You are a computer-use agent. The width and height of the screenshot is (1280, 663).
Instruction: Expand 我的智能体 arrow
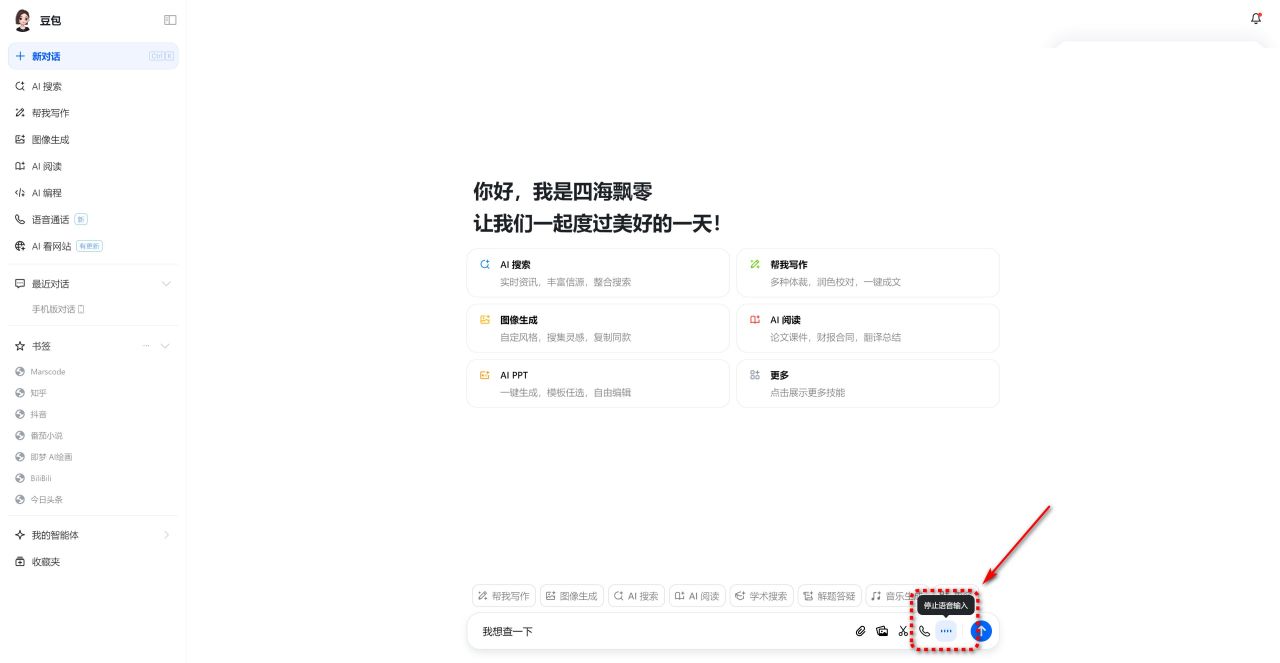(166, 535)
